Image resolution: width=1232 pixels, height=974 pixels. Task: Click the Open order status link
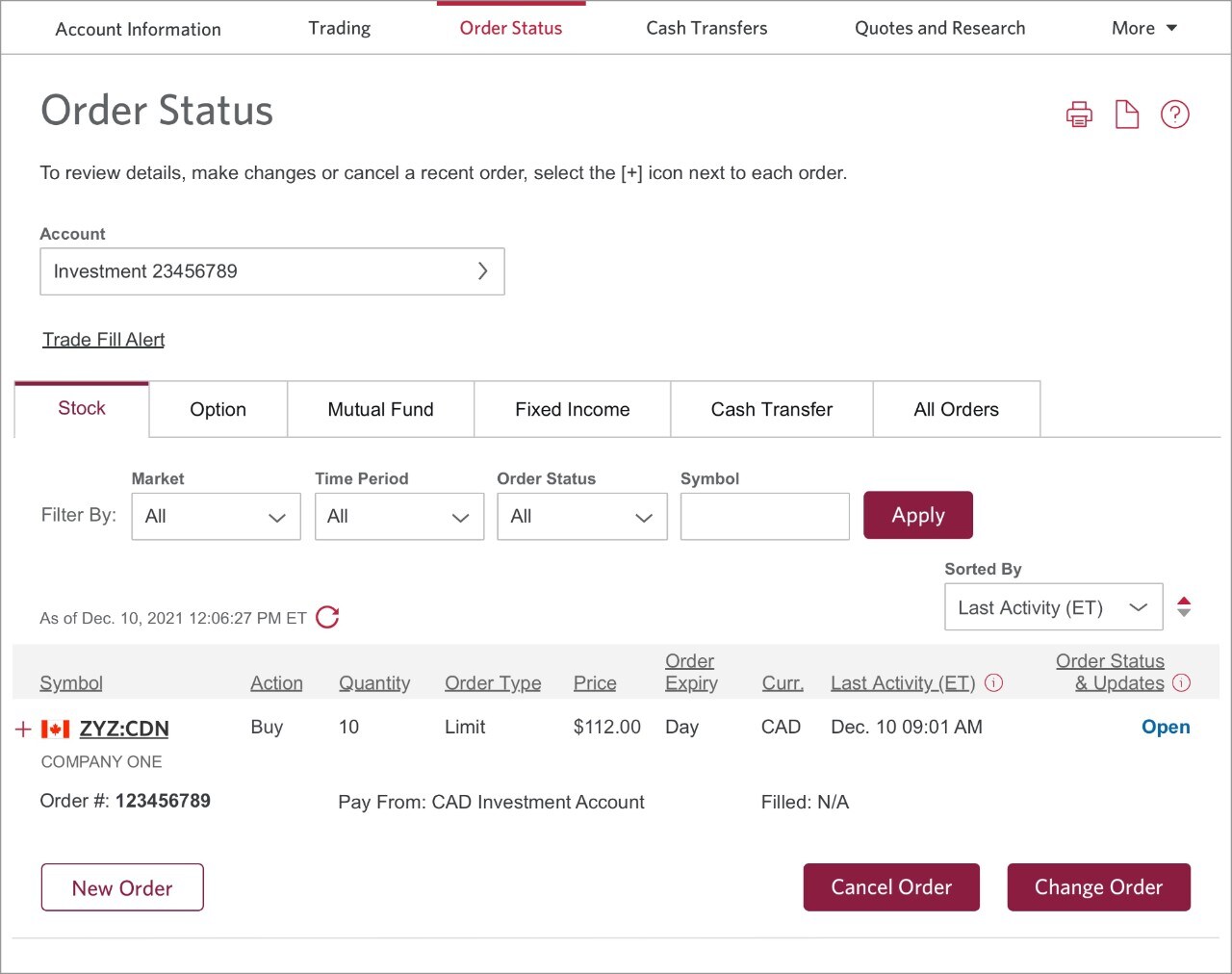point(1166,727)
